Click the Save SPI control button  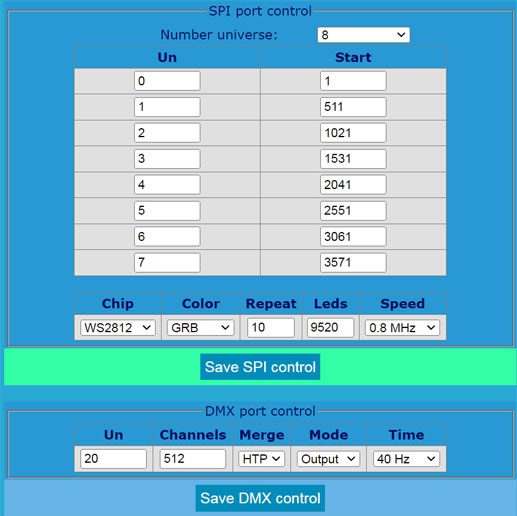click(260, 367)
